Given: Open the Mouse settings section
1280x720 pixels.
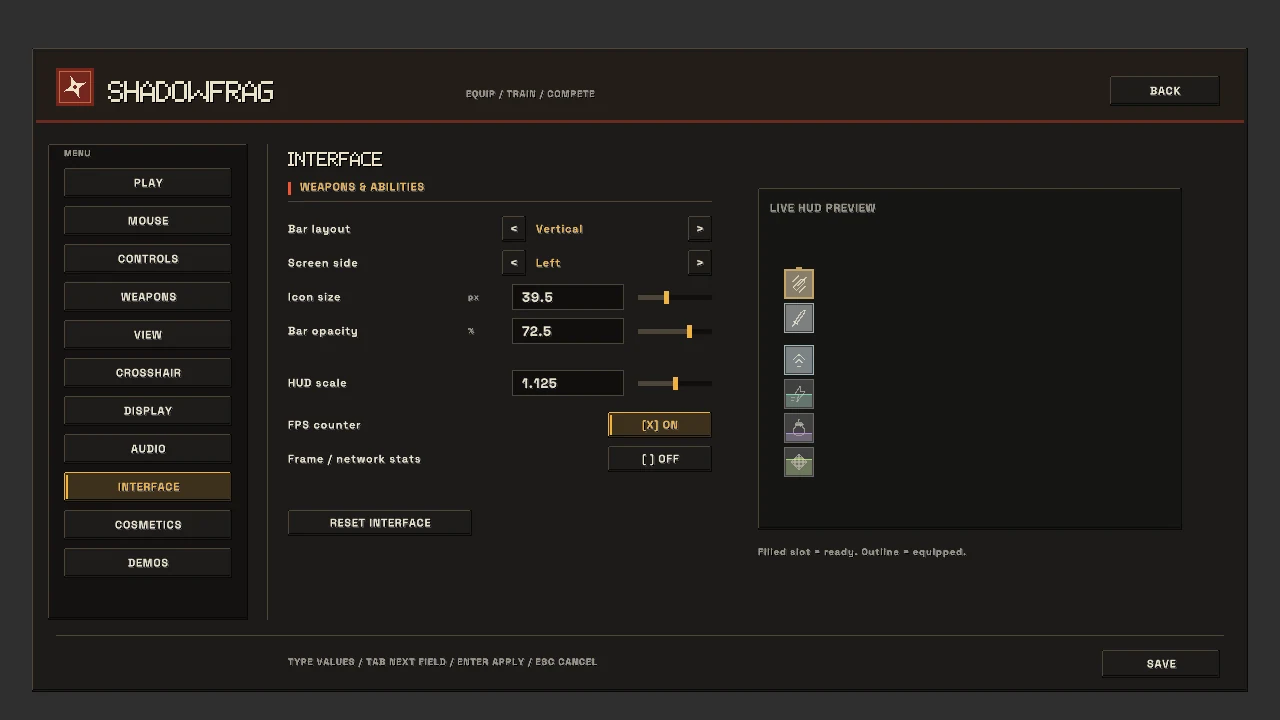Looking at the screenshot, I should [x=148, y=221].
